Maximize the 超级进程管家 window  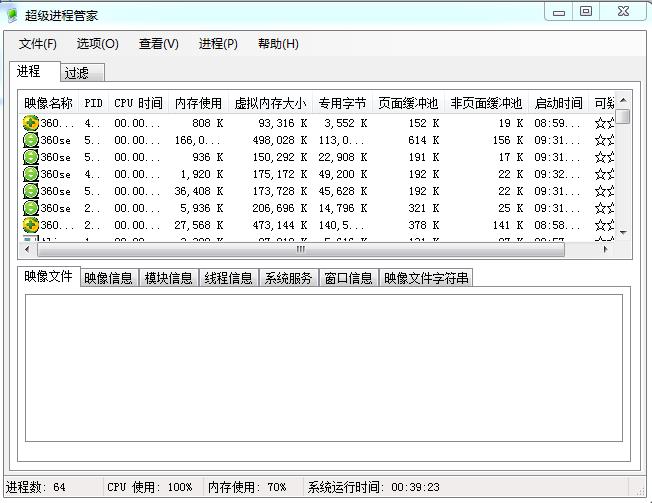click(x=585, y=11)
